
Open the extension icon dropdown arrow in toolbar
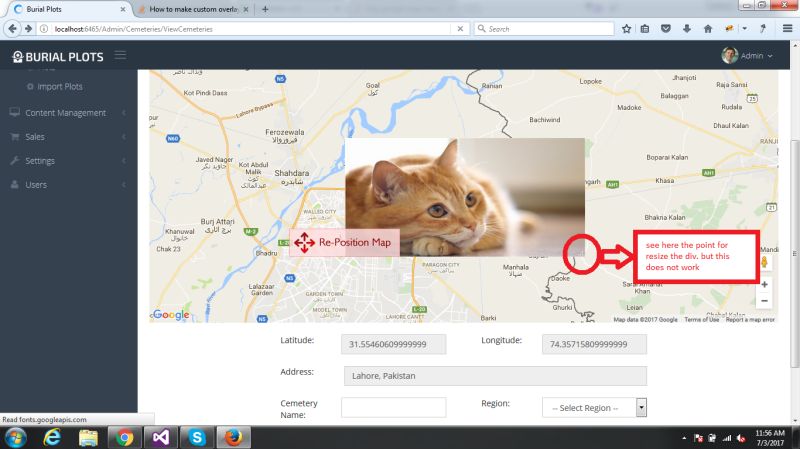click(744, 29)
